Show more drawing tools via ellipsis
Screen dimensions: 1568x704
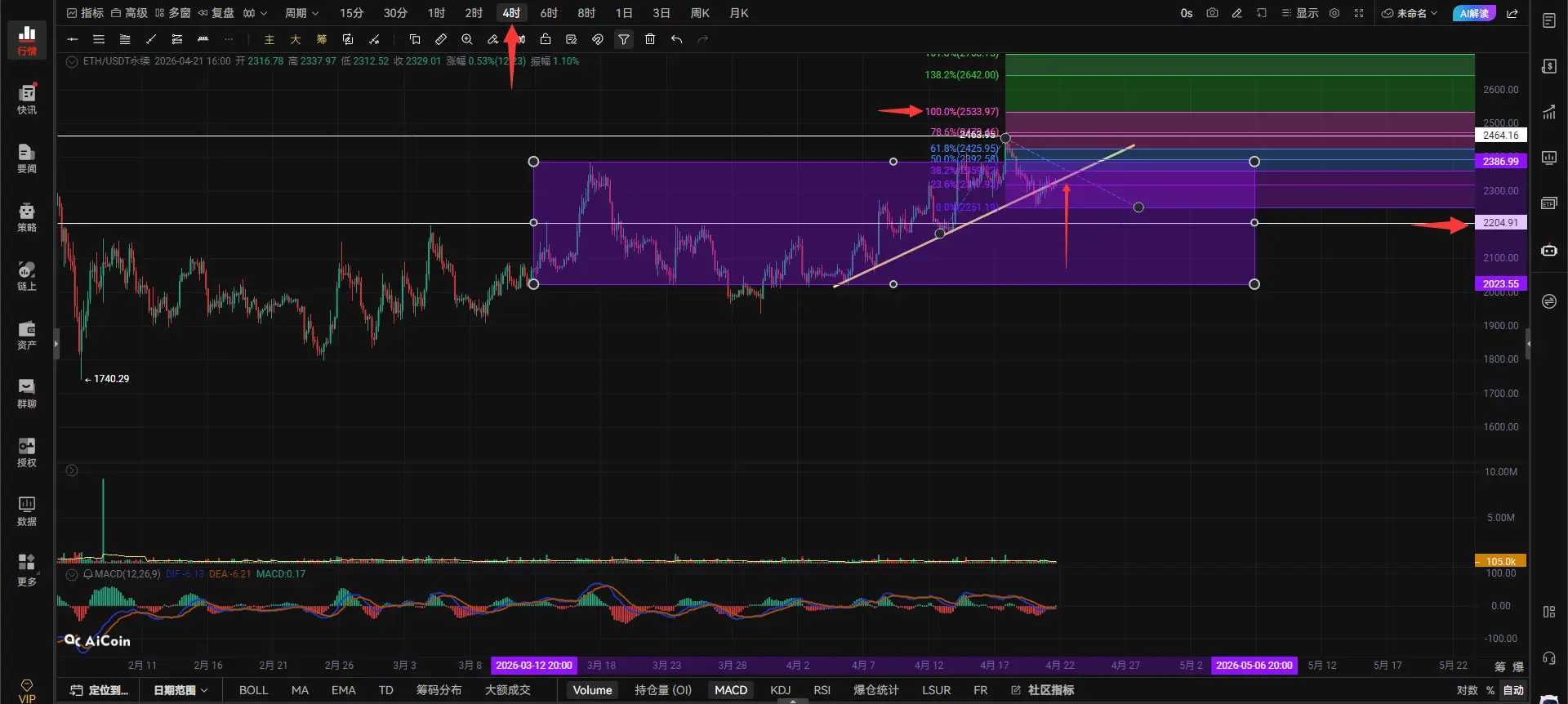229,39
